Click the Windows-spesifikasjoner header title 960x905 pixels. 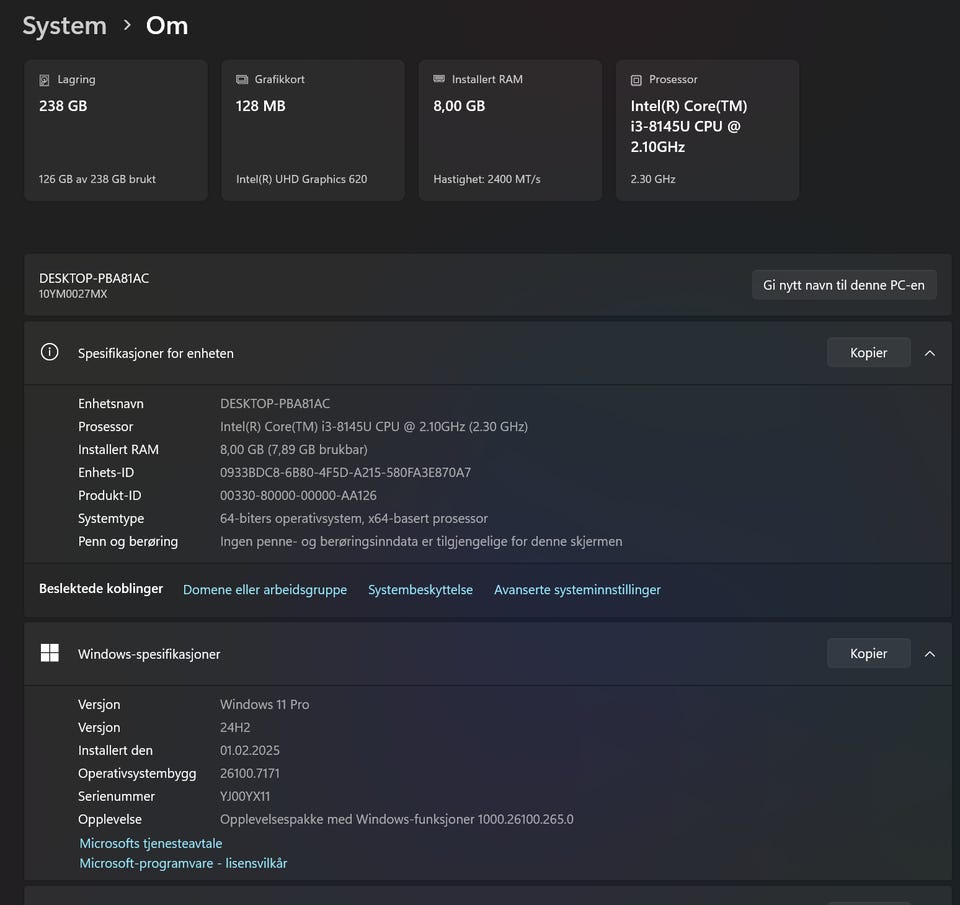(x=149, y=654)
